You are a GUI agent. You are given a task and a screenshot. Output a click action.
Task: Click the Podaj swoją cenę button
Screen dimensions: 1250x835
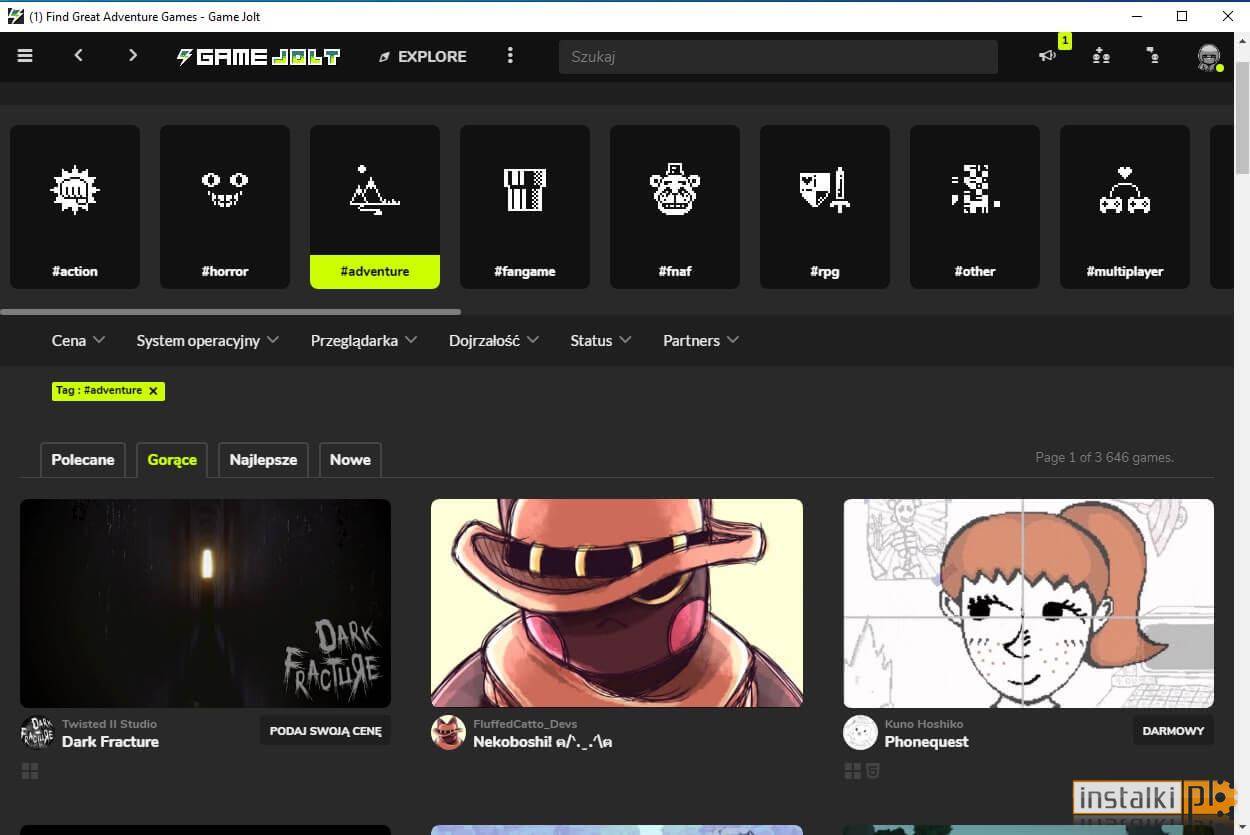tap(325, 731)
